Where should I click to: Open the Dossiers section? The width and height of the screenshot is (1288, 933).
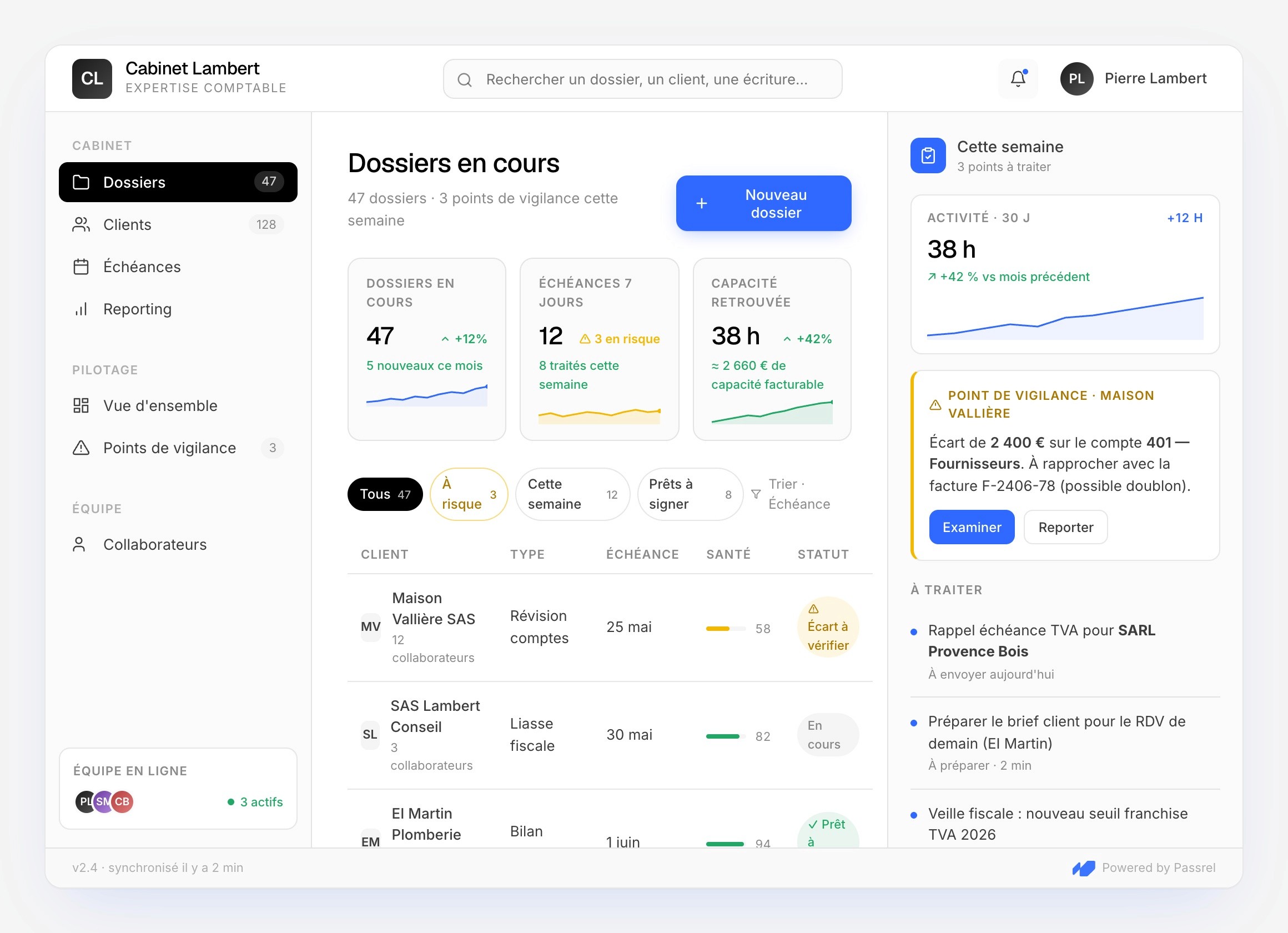click(178, 182)
